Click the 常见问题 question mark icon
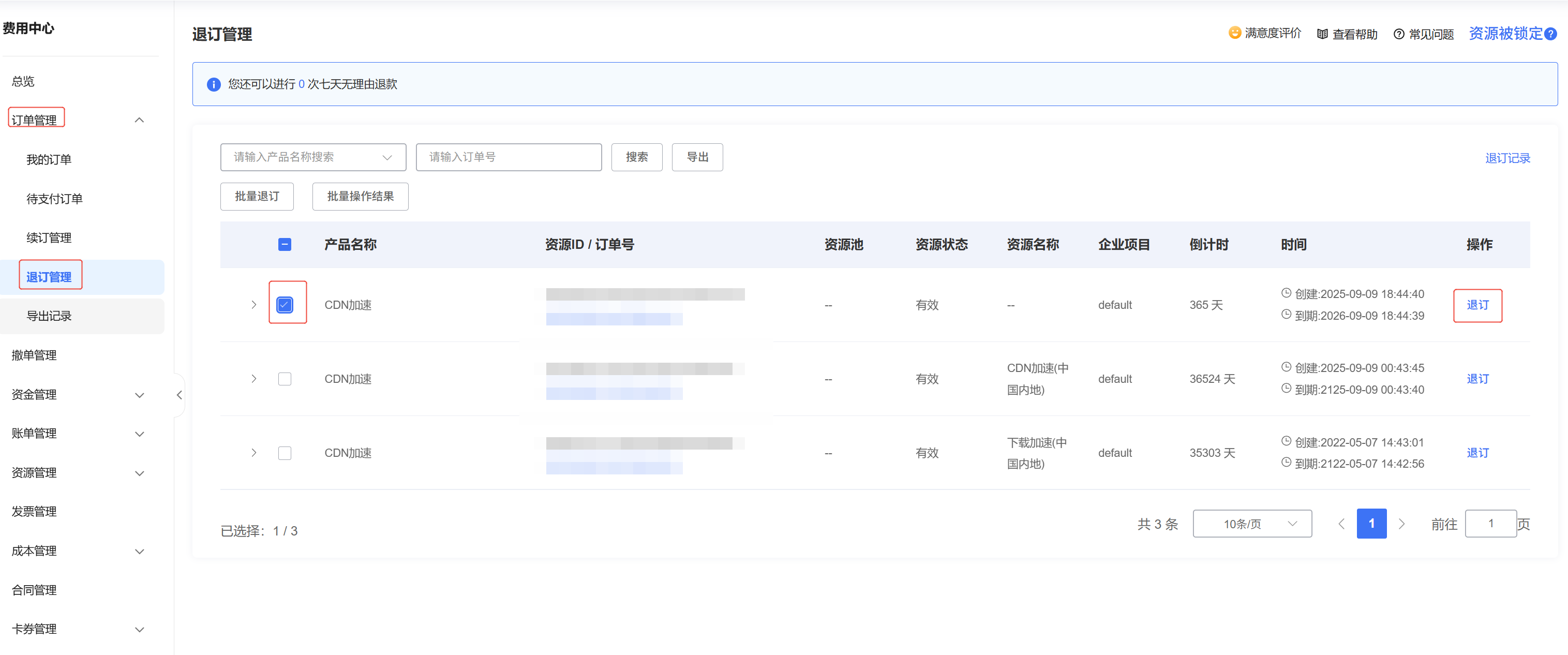 [x=1399, y=34]
